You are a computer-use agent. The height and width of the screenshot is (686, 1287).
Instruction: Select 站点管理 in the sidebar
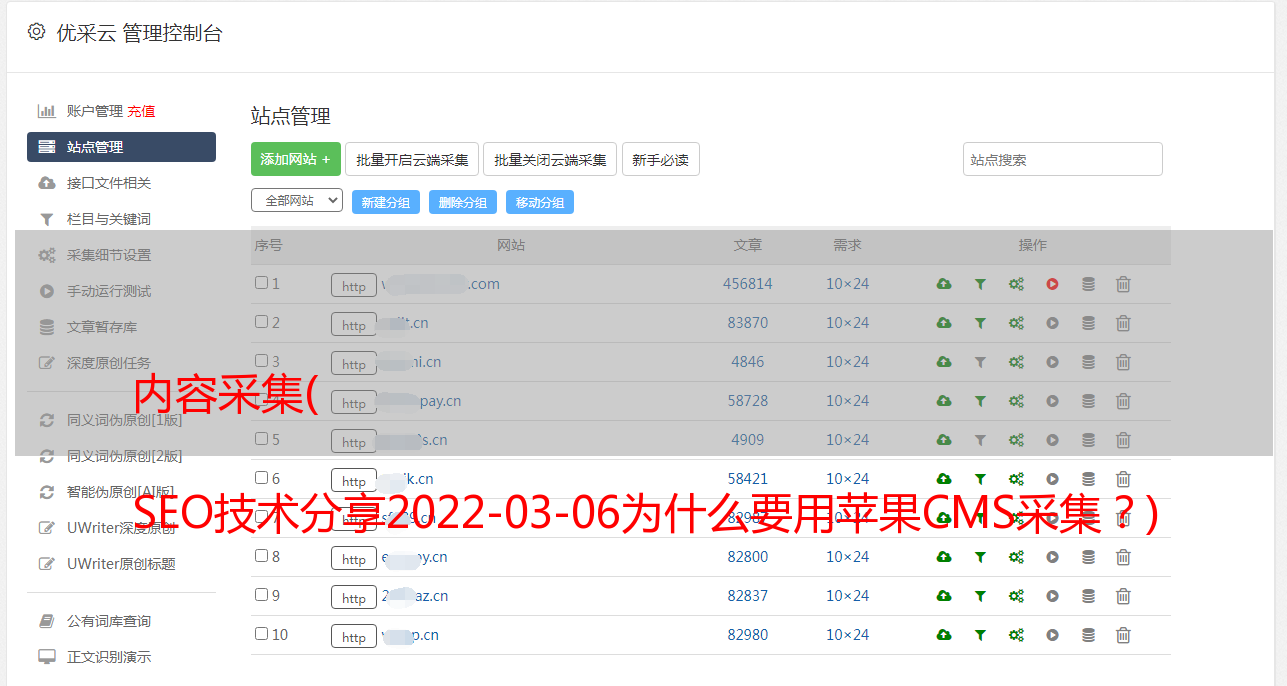[121, 147]
